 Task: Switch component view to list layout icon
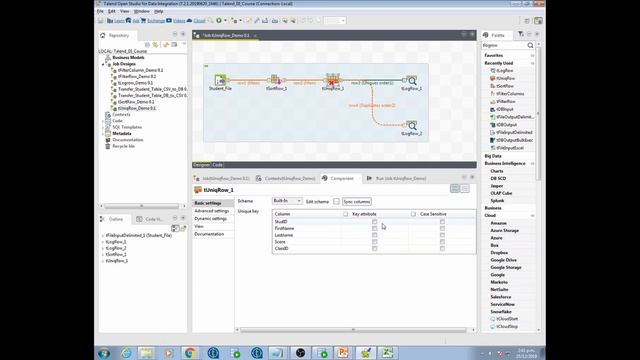(x=465, y=188)
